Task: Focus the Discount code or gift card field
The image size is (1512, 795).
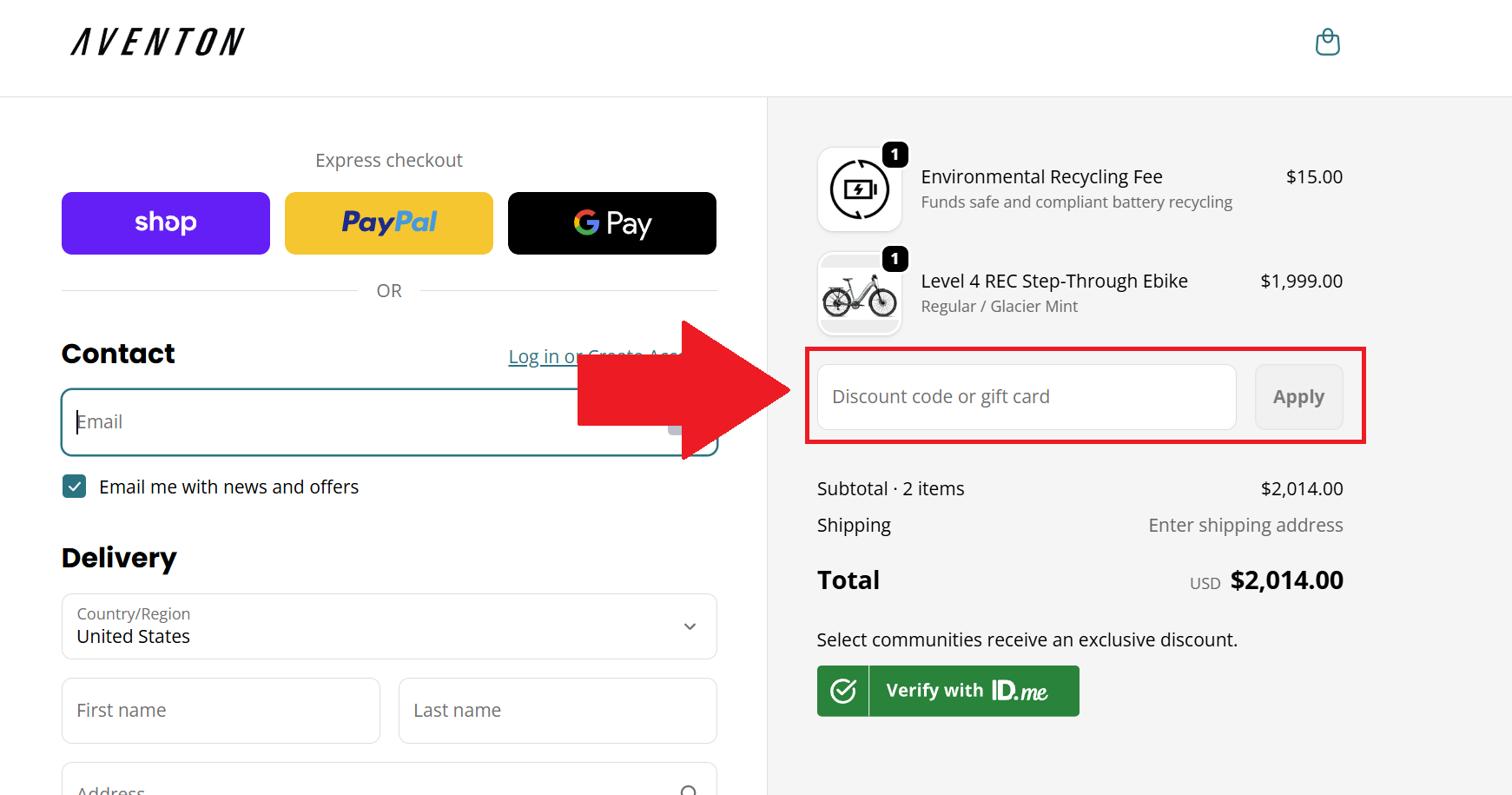Action: click(x=1027, y=397)
